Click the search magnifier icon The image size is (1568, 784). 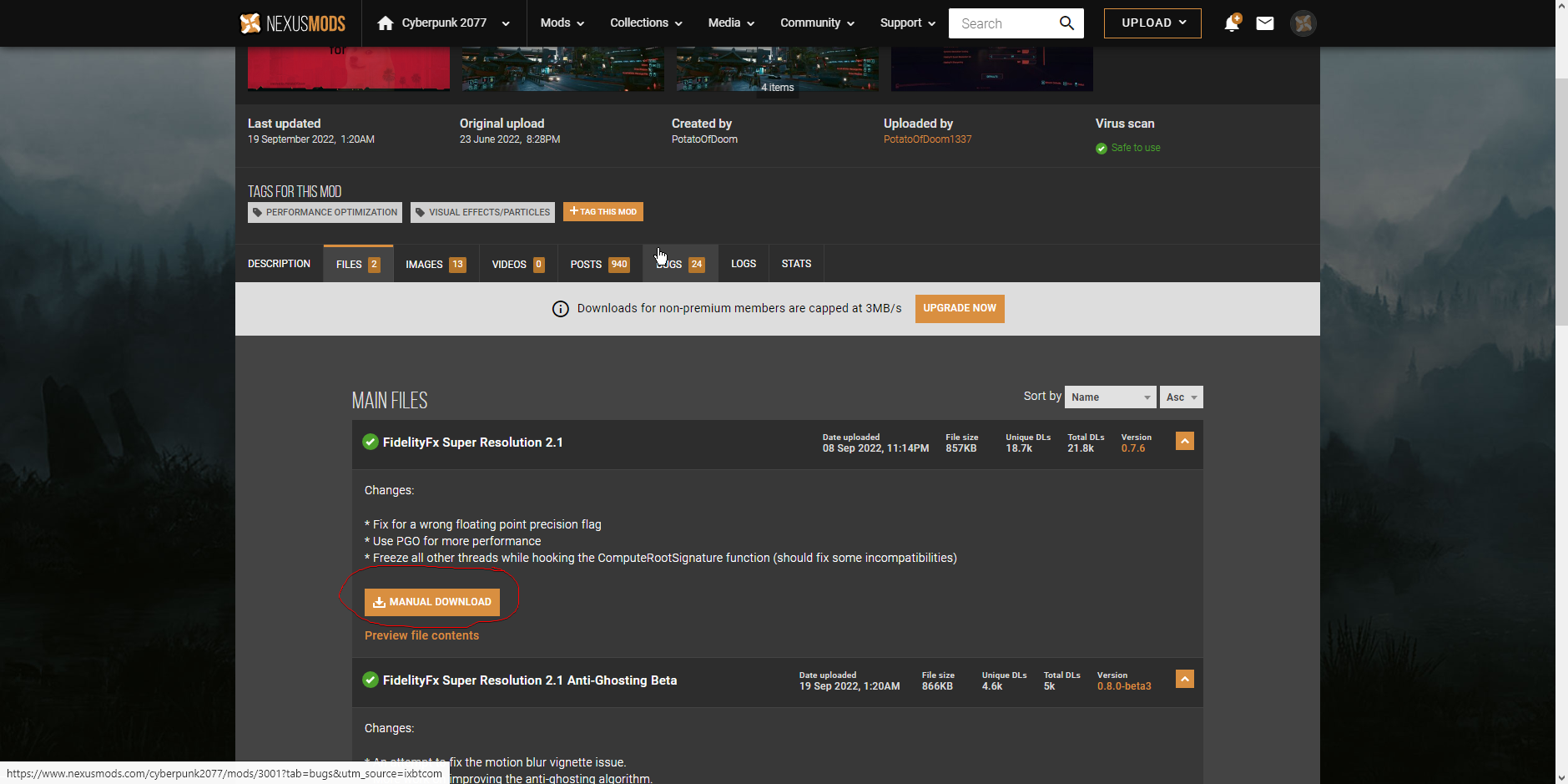1066,23
